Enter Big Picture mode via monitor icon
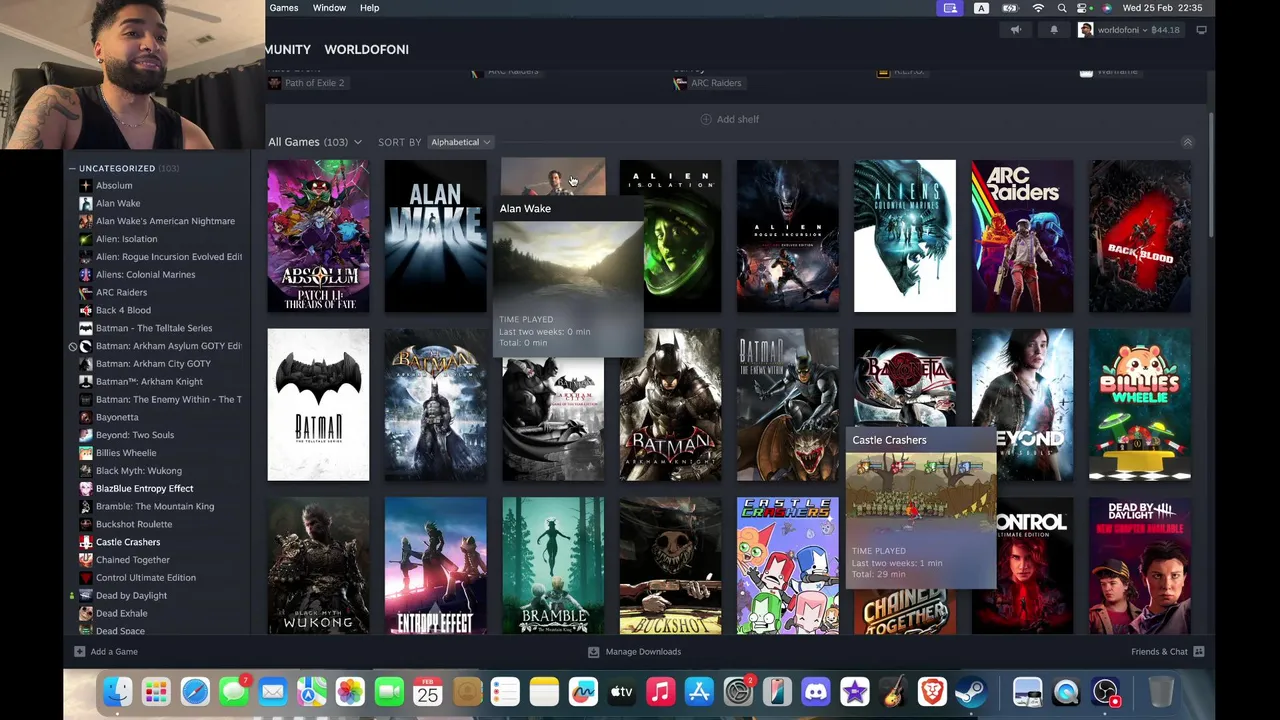1280x720 pixels. pyautogui.click(x=1201, y=30)
